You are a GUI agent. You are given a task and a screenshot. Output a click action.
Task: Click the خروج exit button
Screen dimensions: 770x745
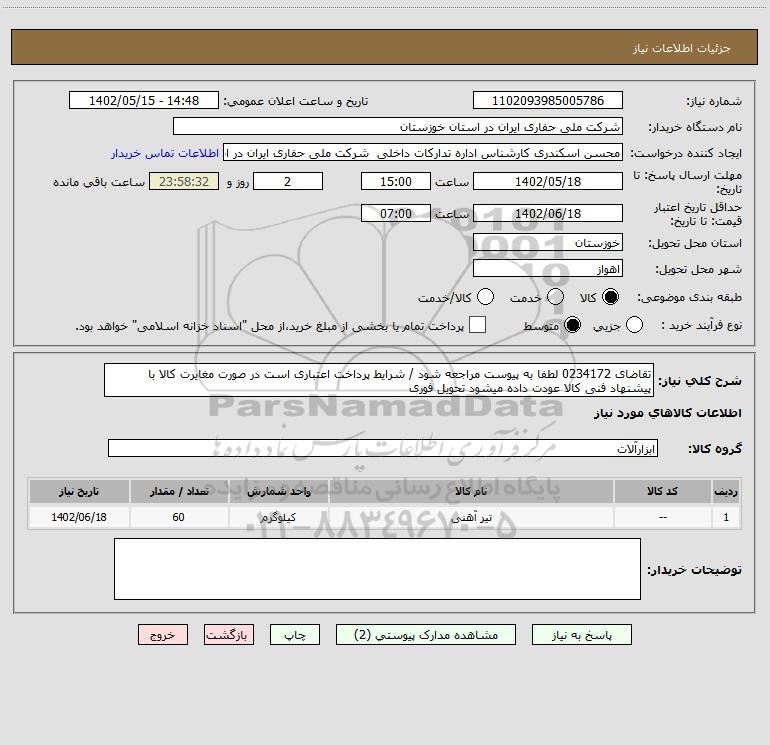click(163, 635)
